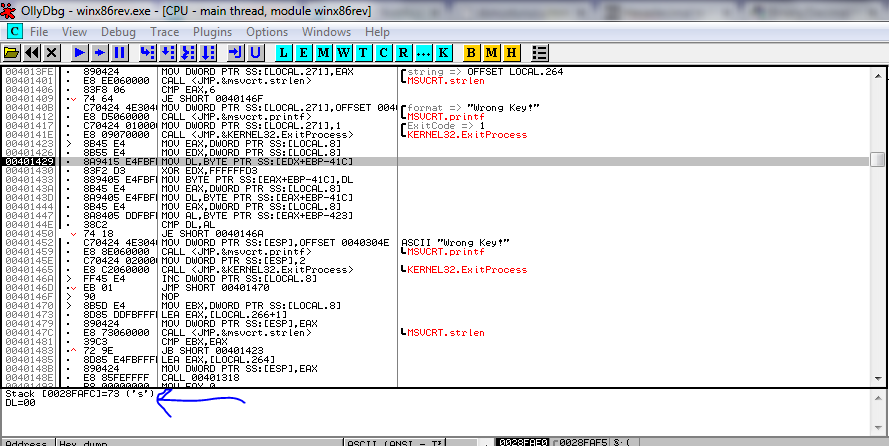Open the Debug menu

118,32
